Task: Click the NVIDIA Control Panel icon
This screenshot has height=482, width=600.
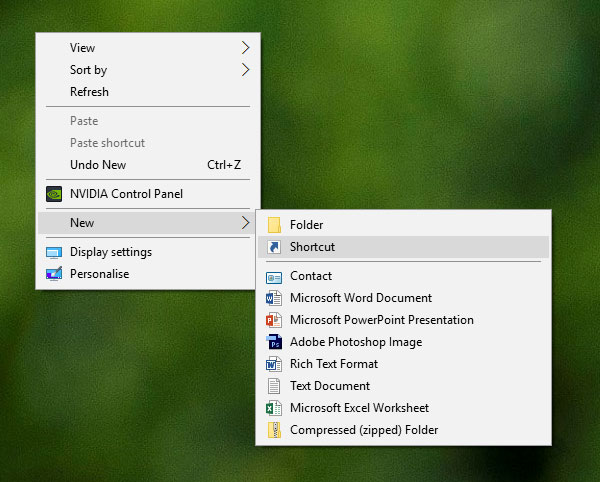Action: click(x=54, y=194)
